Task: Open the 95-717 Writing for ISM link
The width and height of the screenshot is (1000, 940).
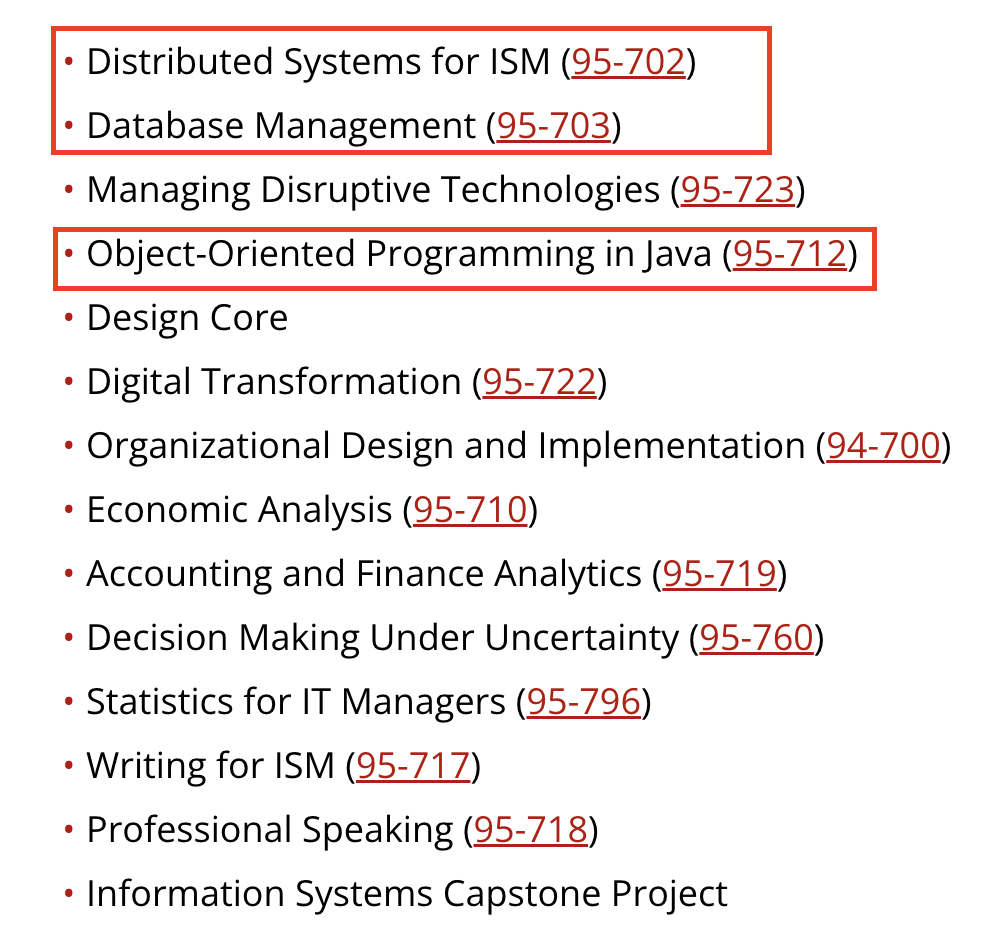Action: (x=413, y=766)
